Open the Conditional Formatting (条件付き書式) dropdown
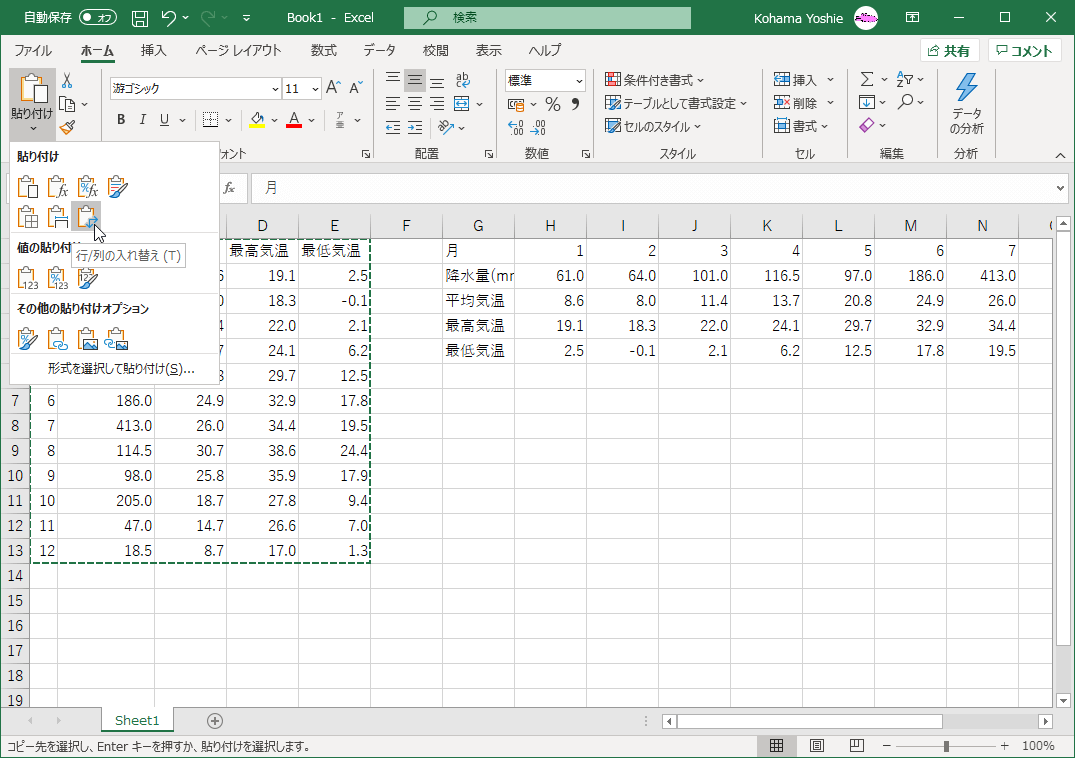This screenshot has height=758, width=1075. pyautogui.click(x=655, y=80)
